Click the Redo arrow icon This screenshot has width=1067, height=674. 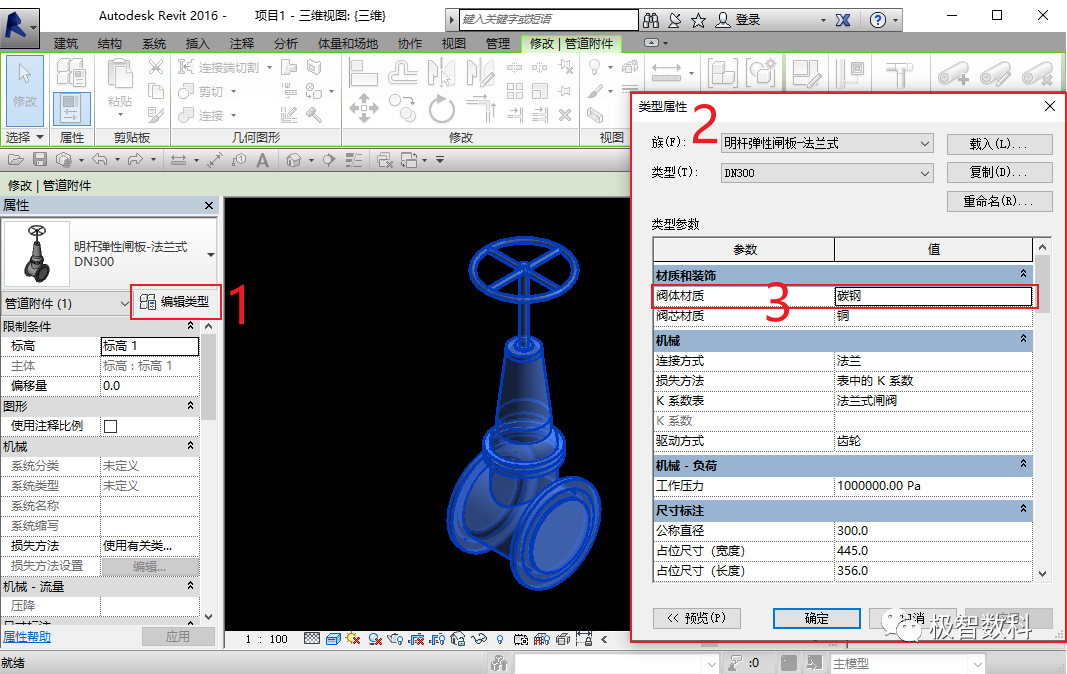tap(135, 160)
